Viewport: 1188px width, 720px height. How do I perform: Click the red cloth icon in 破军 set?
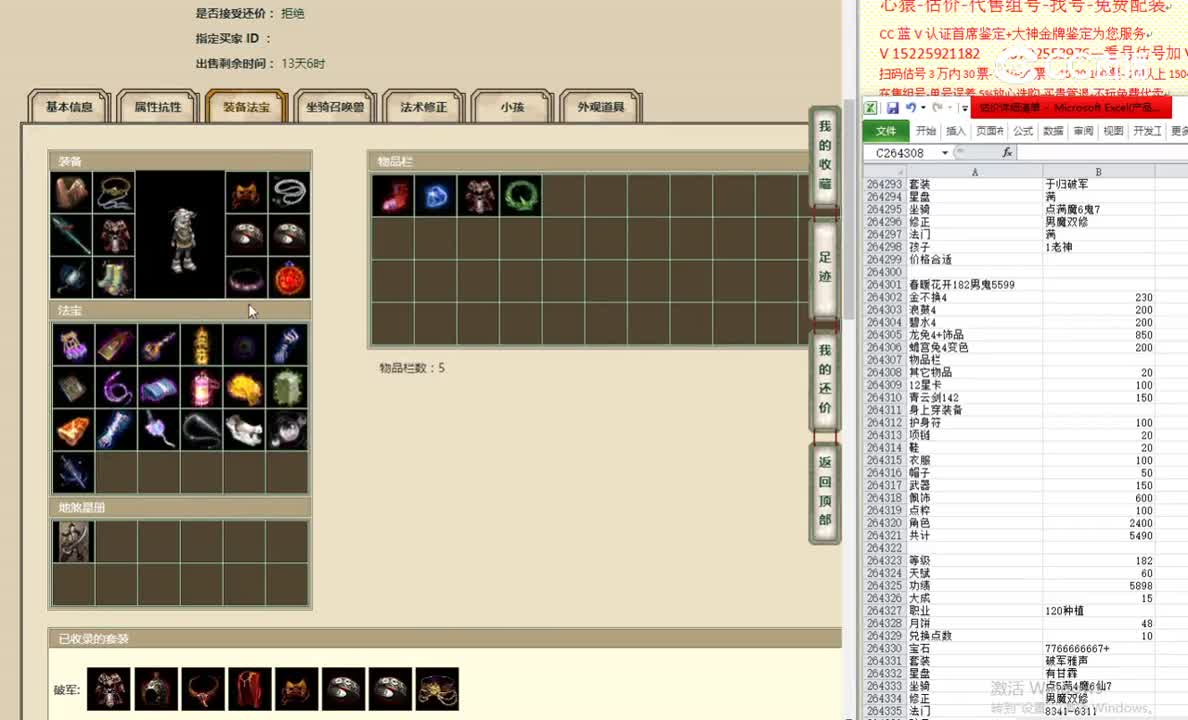(249, 689)
